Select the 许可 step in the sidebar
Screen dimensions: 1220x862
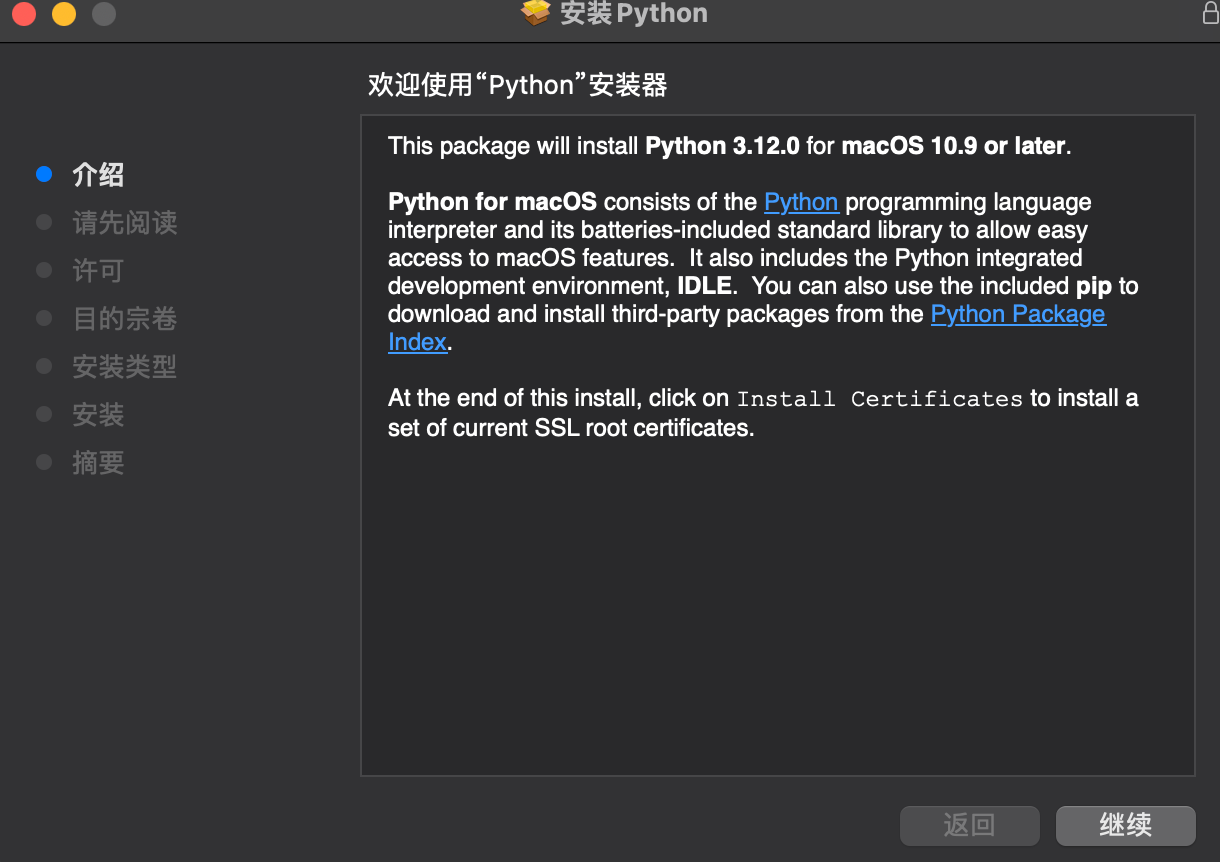pos(96,270)
